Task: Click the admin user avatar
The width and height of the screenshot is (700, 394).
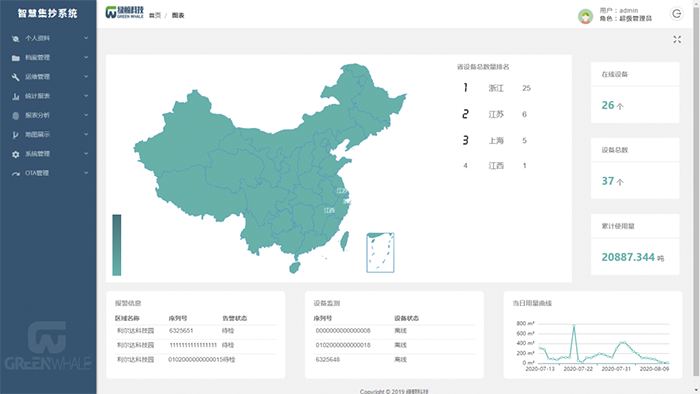Action: (x=585, y=16)
